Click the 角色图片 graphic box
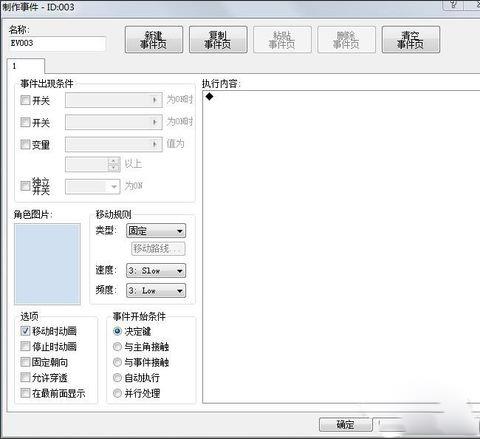 click(47, 264)
